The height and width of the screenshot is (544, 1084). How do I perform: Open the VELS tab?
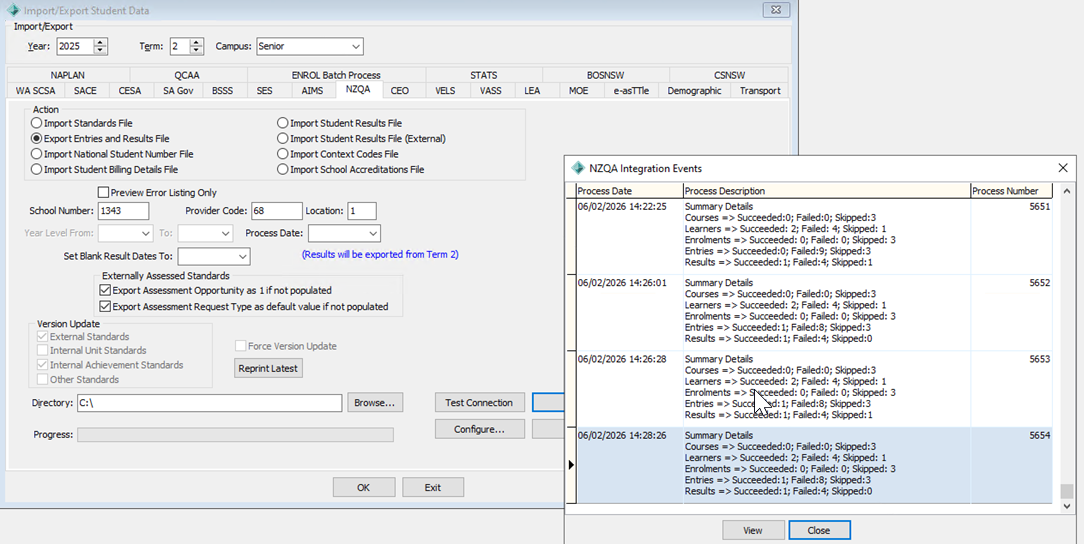click(x=445, y=91)
